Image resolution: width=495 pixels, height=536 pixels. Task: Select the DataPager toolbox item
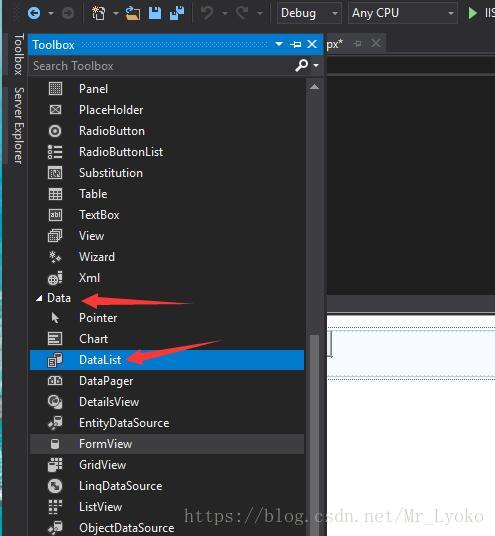click(x=167, y=381)
